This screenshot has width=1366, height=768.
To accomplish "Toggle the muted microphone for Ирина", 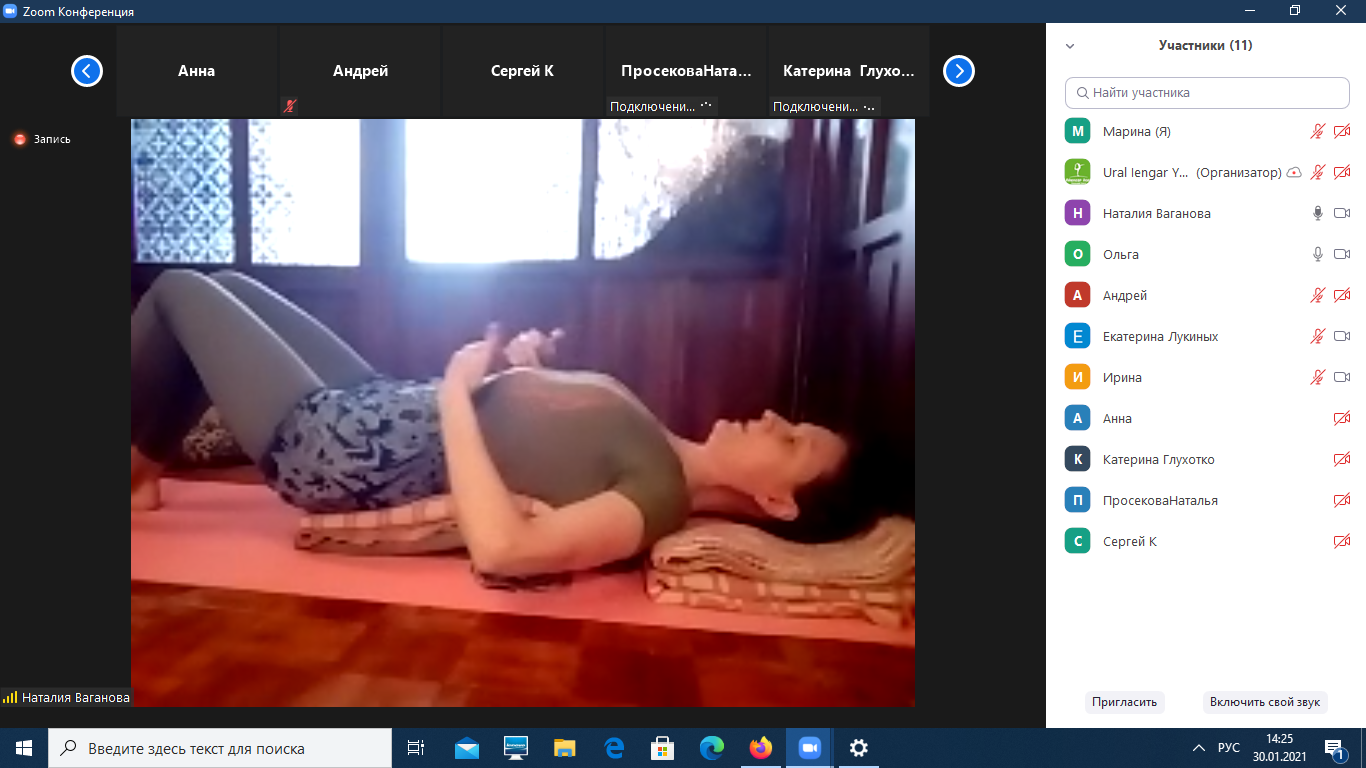I will pos(1318,377).
